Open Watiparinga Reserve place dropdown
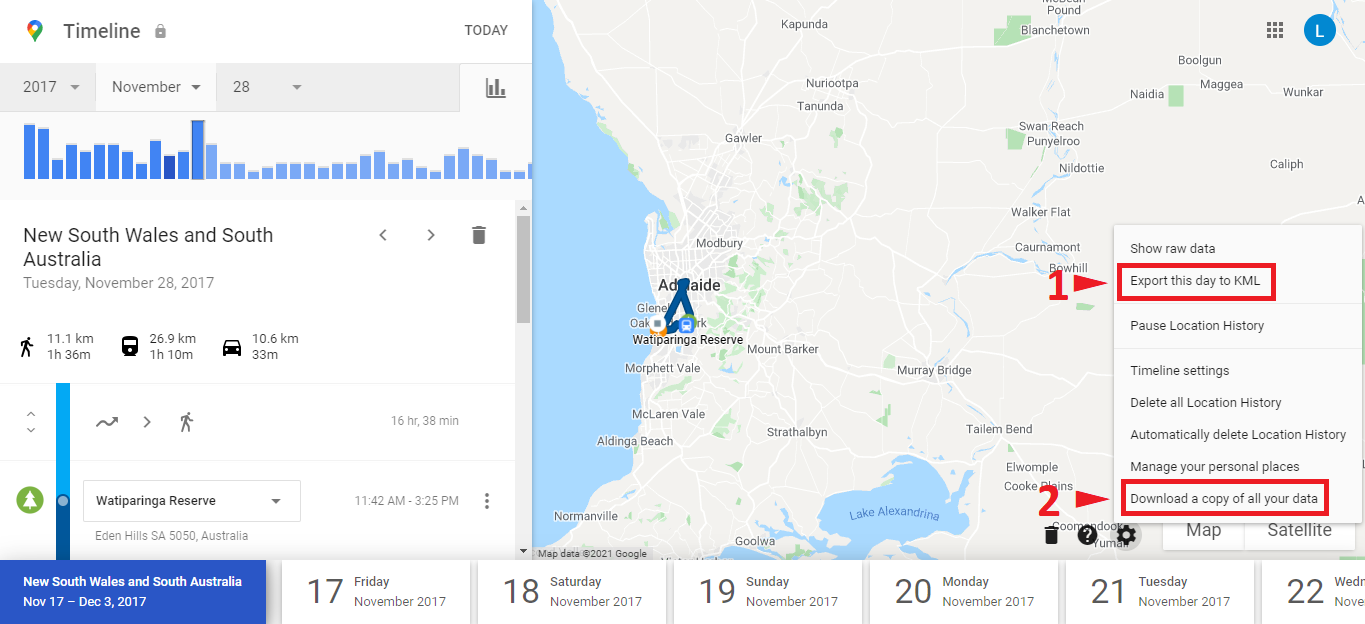This screenshot has height=624, width=1365. [192, 501]
